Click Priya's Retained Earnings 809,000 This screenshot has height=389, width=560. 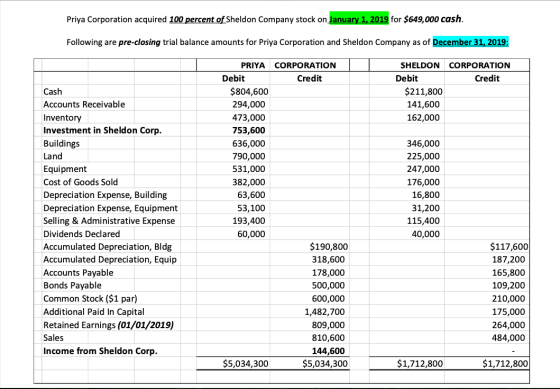tap(328, 325)
